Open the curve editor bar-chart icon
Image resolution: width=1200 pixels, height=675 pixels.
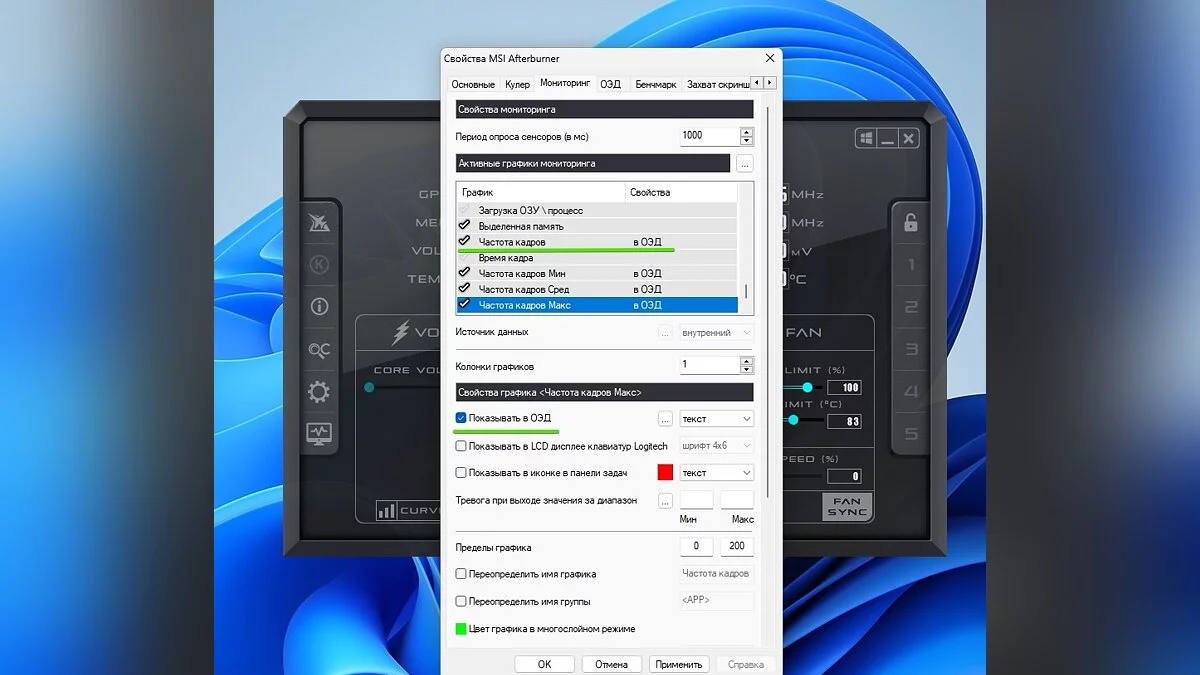coord(386,511)
